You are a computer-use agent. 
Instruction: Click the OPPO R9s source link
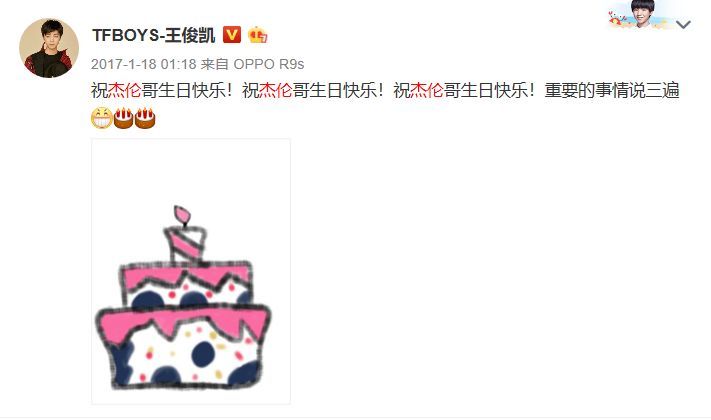pos(268,64)
